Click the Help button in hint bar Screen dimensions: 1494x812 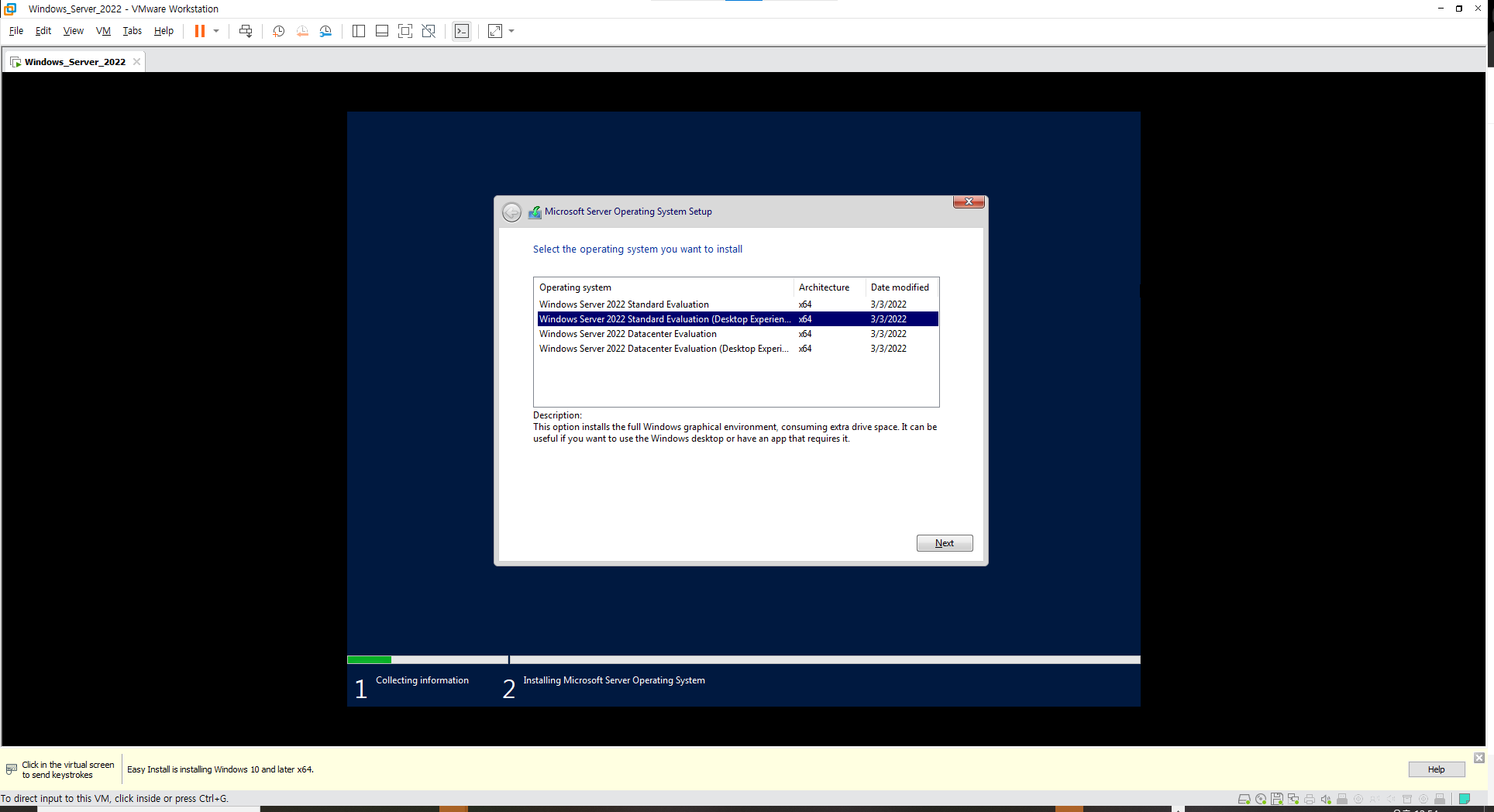coord(1437,769)
